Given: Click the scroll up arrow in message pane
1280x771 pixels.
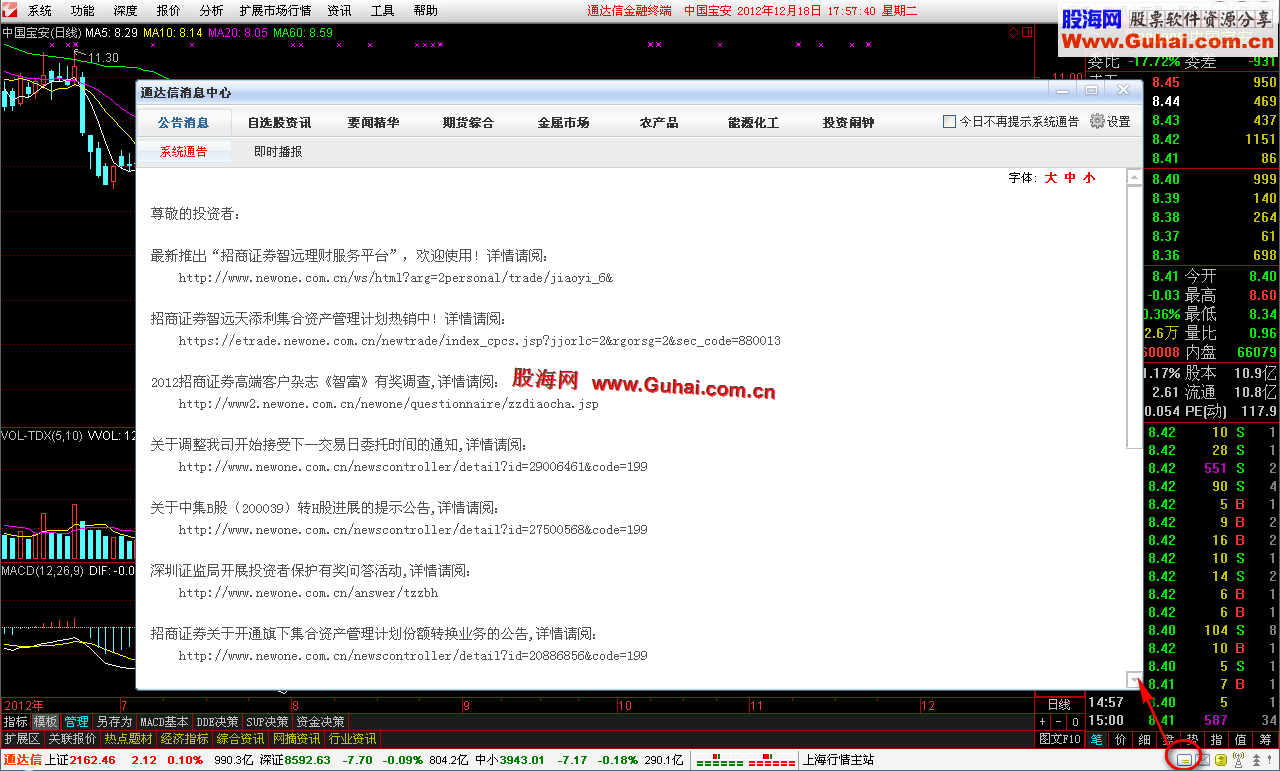Looking at the screenshot, I should (1134, 178).
